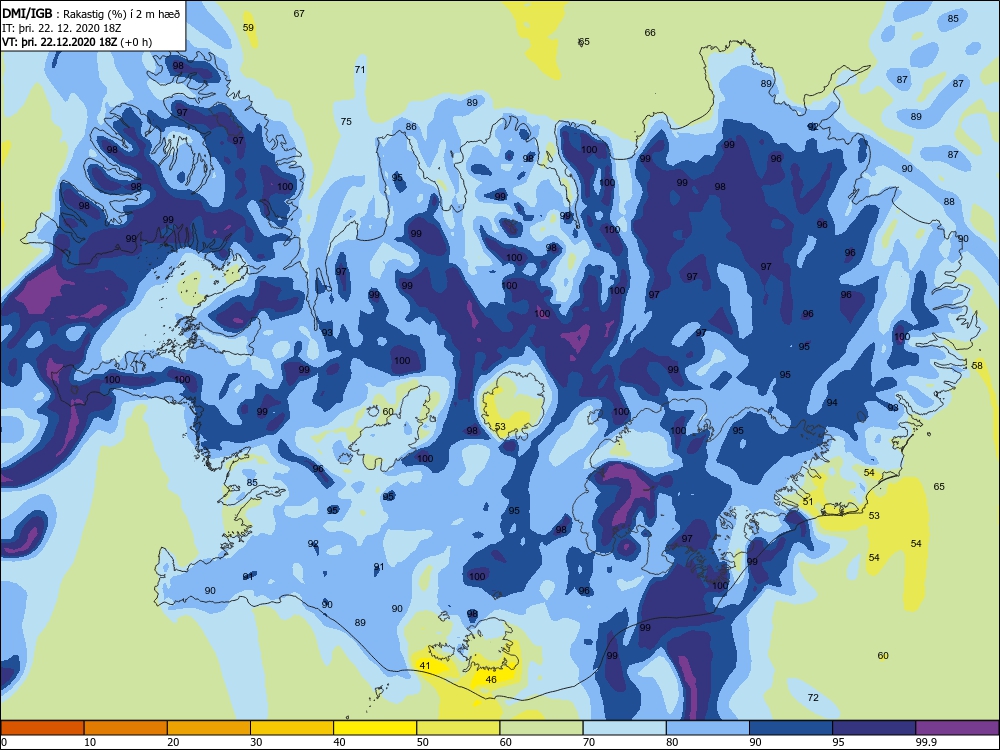This screenshot has height=750, width=1000.
Task: Click the humidity value '72' on the map
Action: tap(813, 698)
